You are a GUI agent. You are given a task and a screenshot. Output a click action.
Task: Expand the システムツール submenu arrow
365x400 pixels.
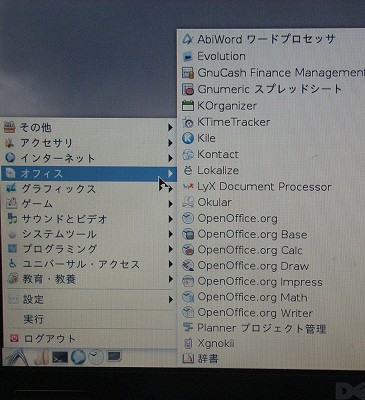pyautogui.click(x=170, y=234)
